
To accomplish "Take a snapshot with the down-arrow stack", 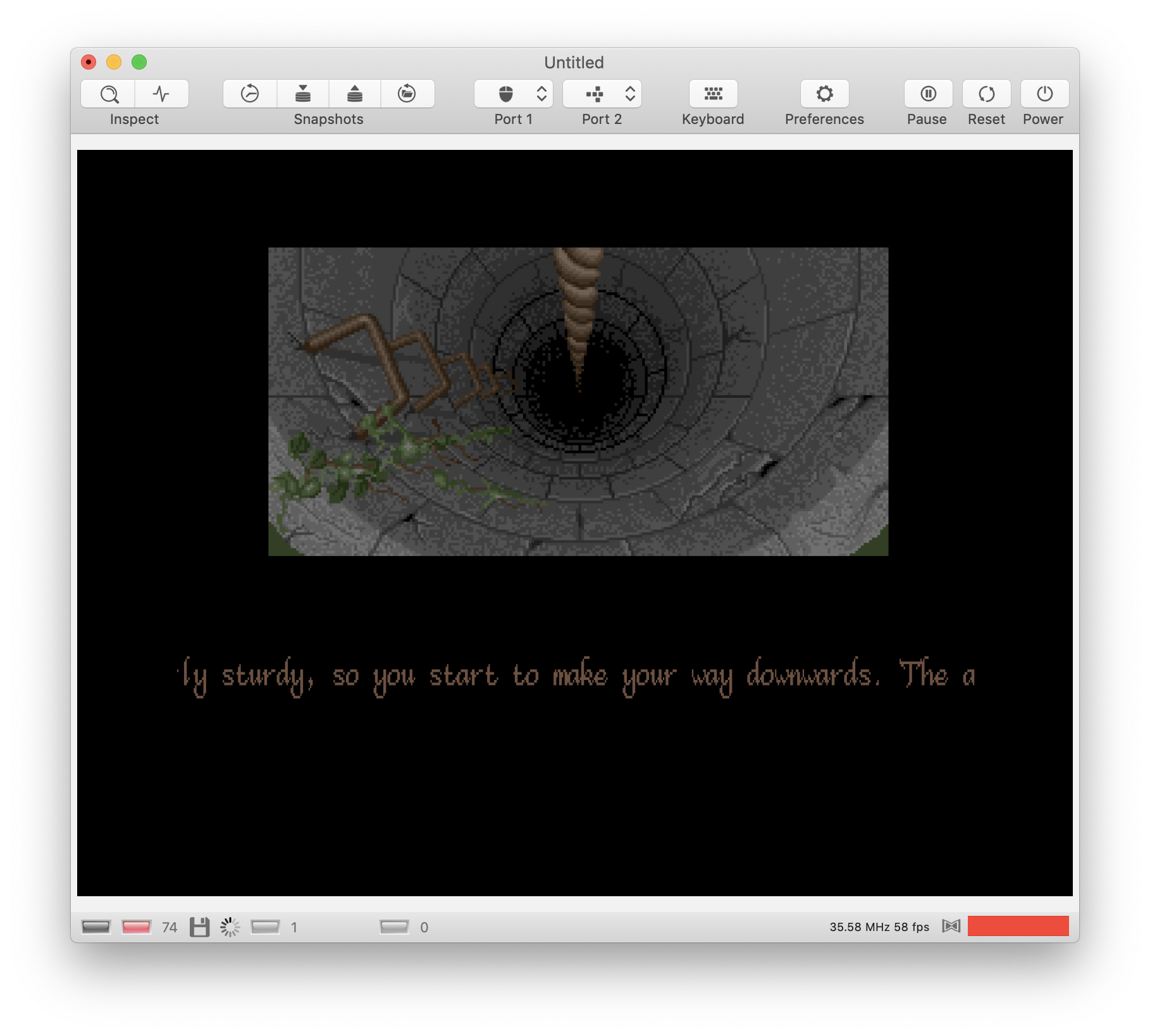I will pos(303,94).
